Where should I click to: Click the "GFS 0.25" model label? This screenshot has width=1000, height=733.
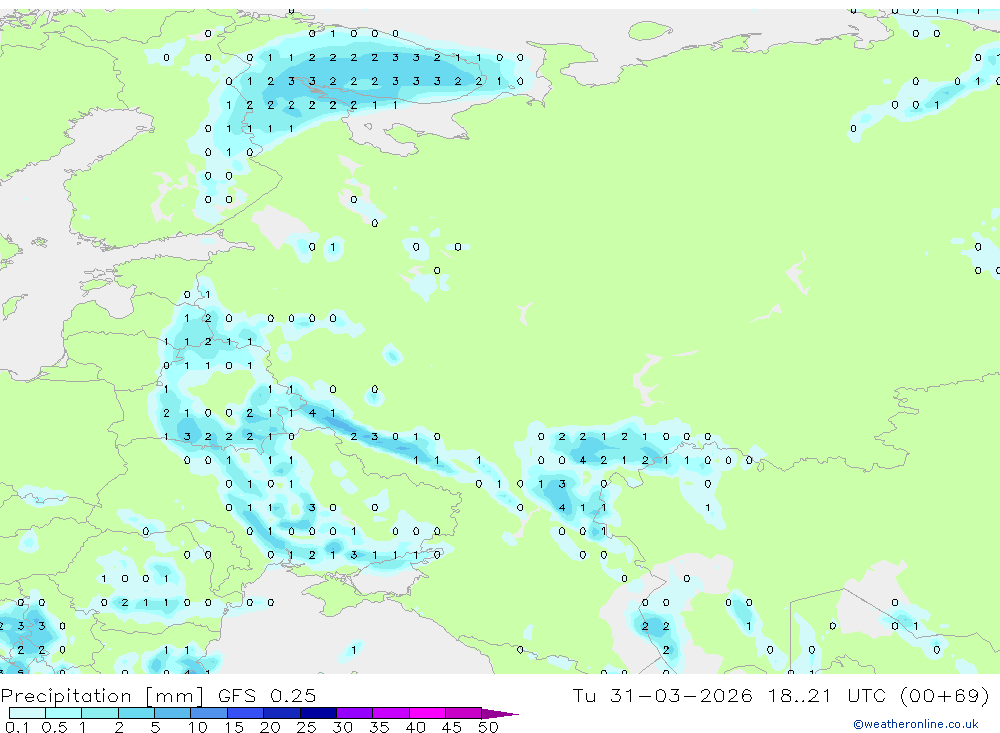267,695
